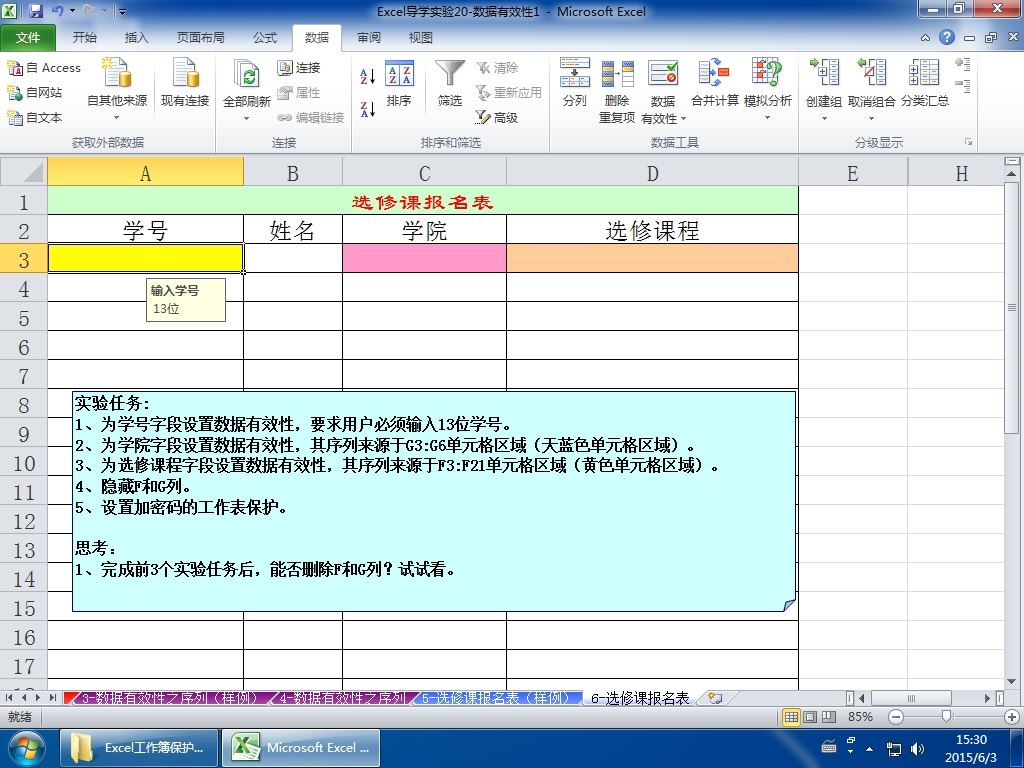
Task: Open Outline (分级显示) dialog launcher
Action: [968, 142]
